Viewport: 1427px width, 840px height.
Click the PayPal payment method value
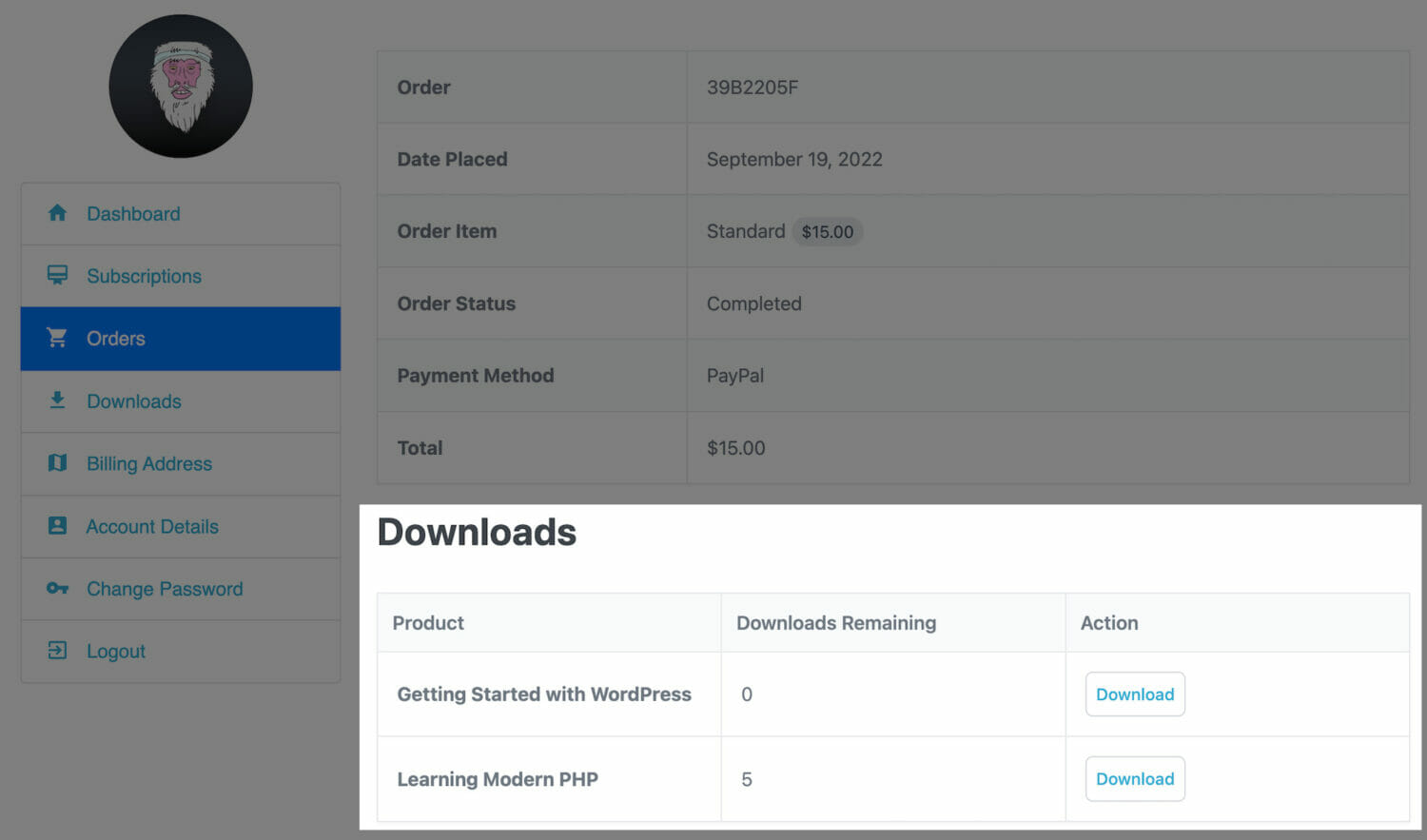click(735, 376)
